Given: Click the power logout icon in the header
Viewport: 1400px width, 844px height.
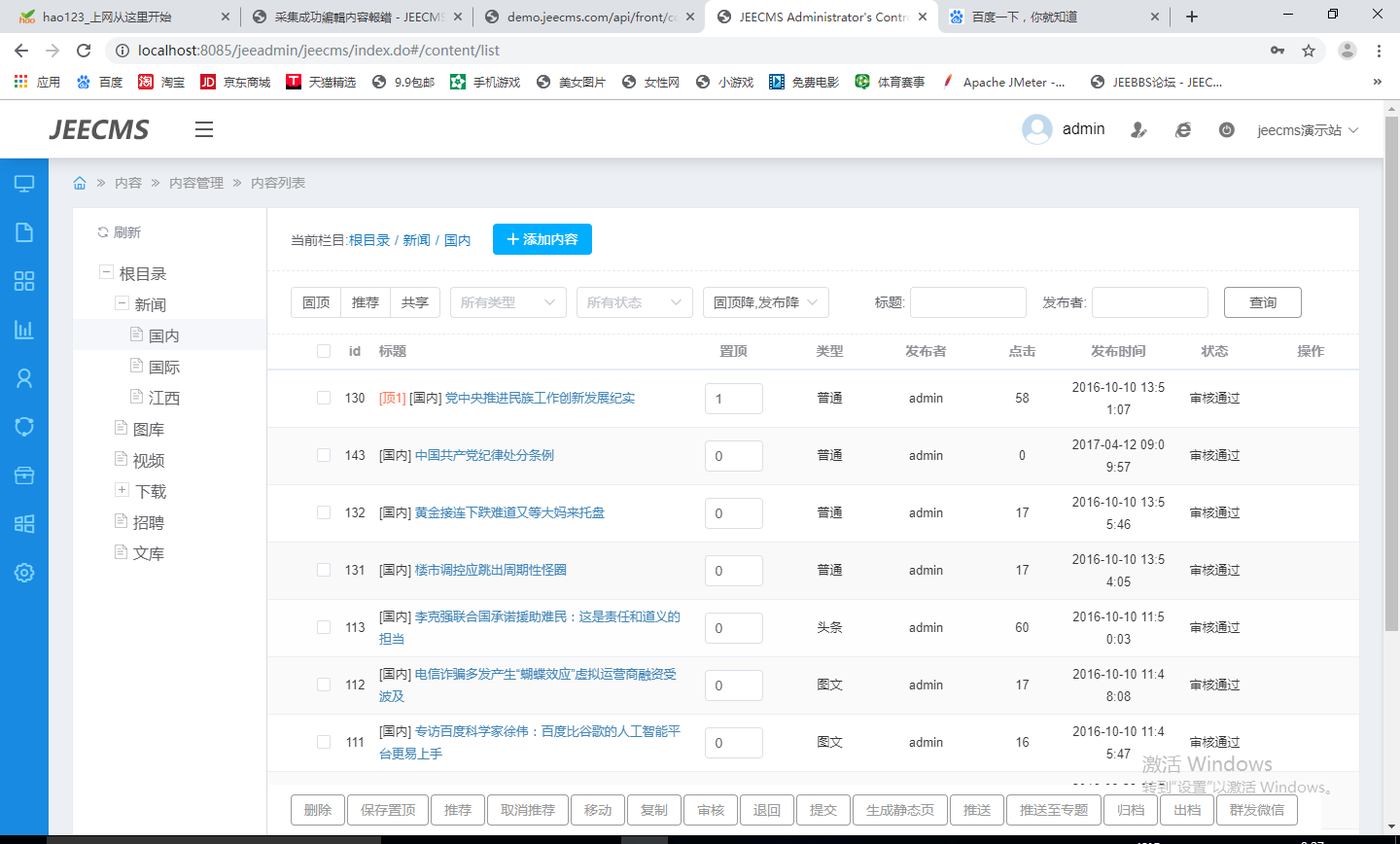Looking at the screenshot, I should coord(1226,129).
